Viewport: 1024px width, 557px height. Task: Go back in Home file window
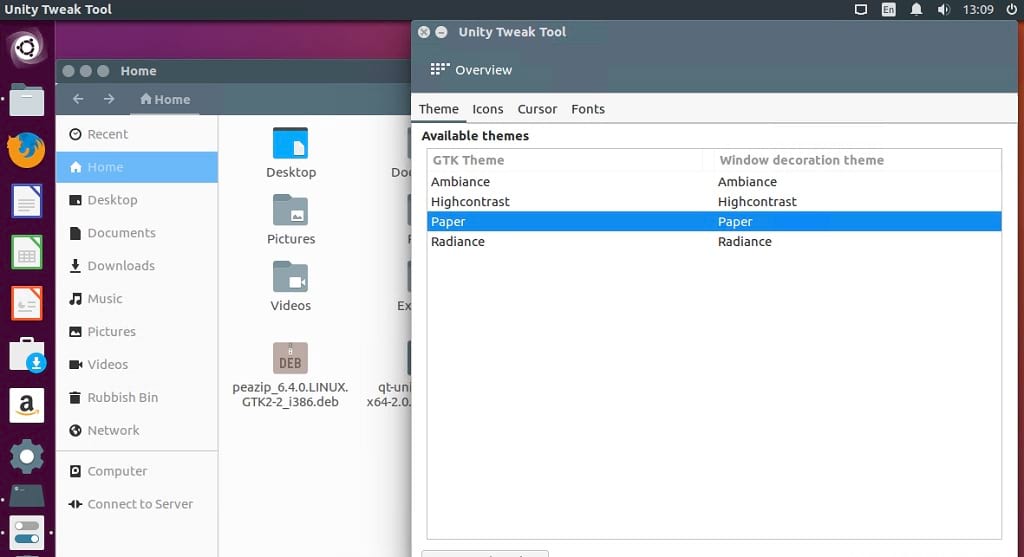click(x=78, y=99)
